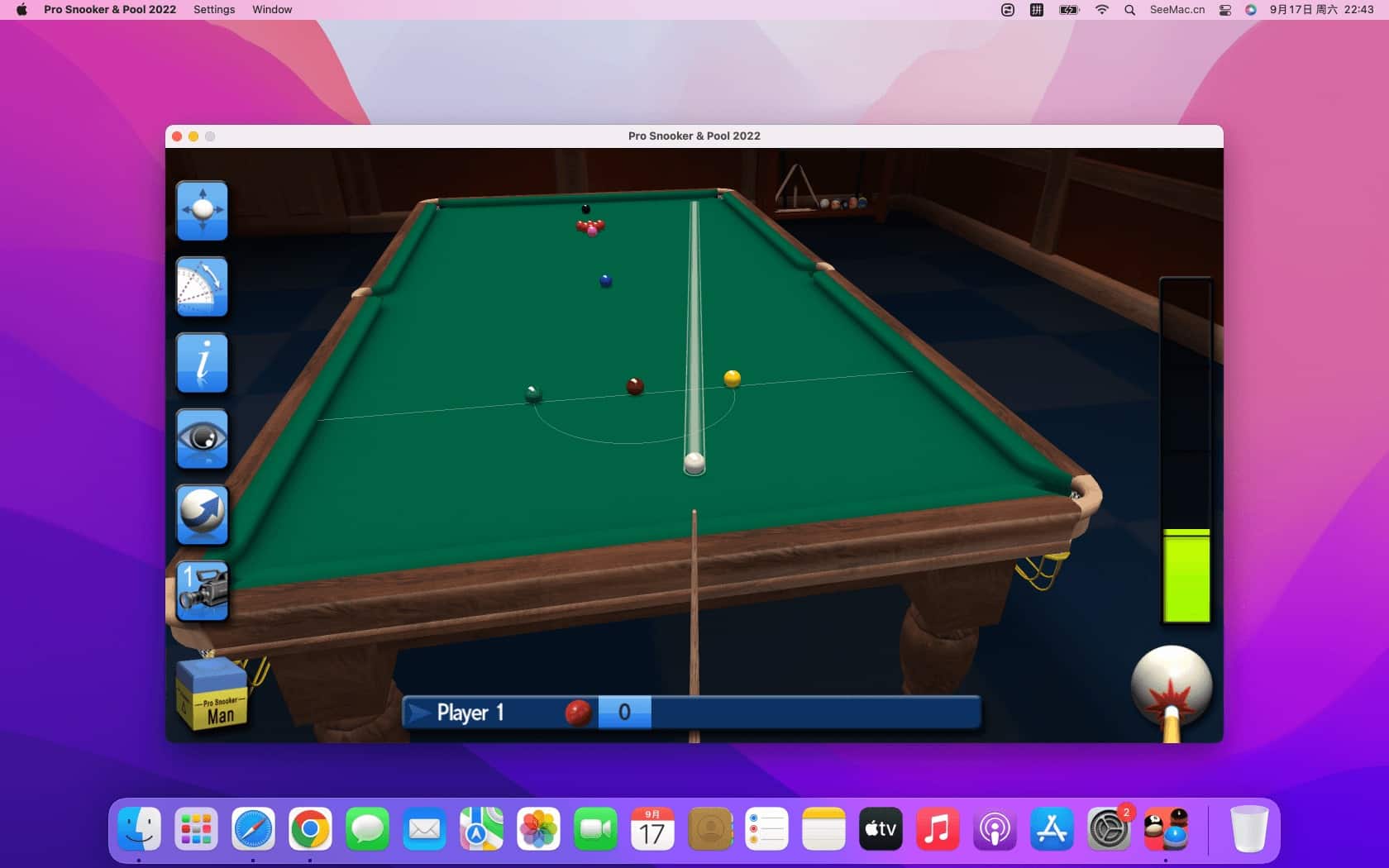Open Spotlight search in the menu bar

pyautogui.click(x=1129, y=10)
